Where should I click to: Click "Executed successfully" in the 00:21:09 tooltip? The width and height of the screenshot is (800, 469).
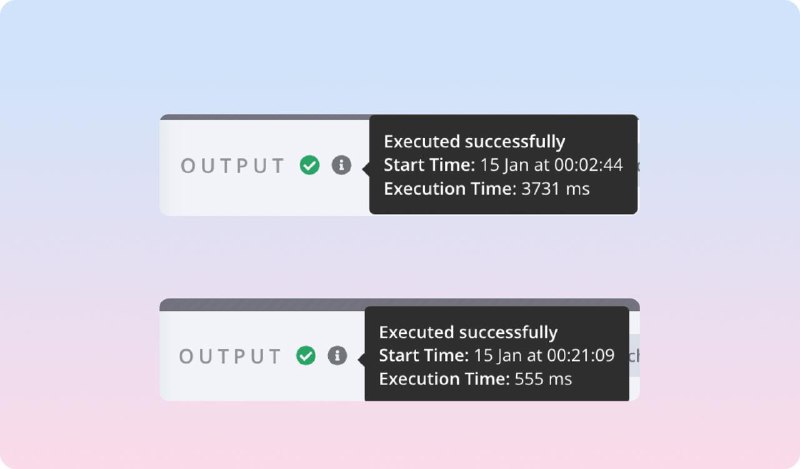pos(468,332)
